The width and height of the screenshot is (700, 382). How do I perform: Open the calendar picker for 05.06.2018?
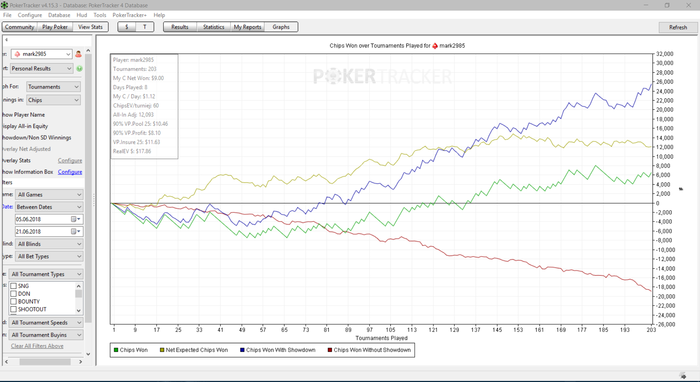coord(76,219)
